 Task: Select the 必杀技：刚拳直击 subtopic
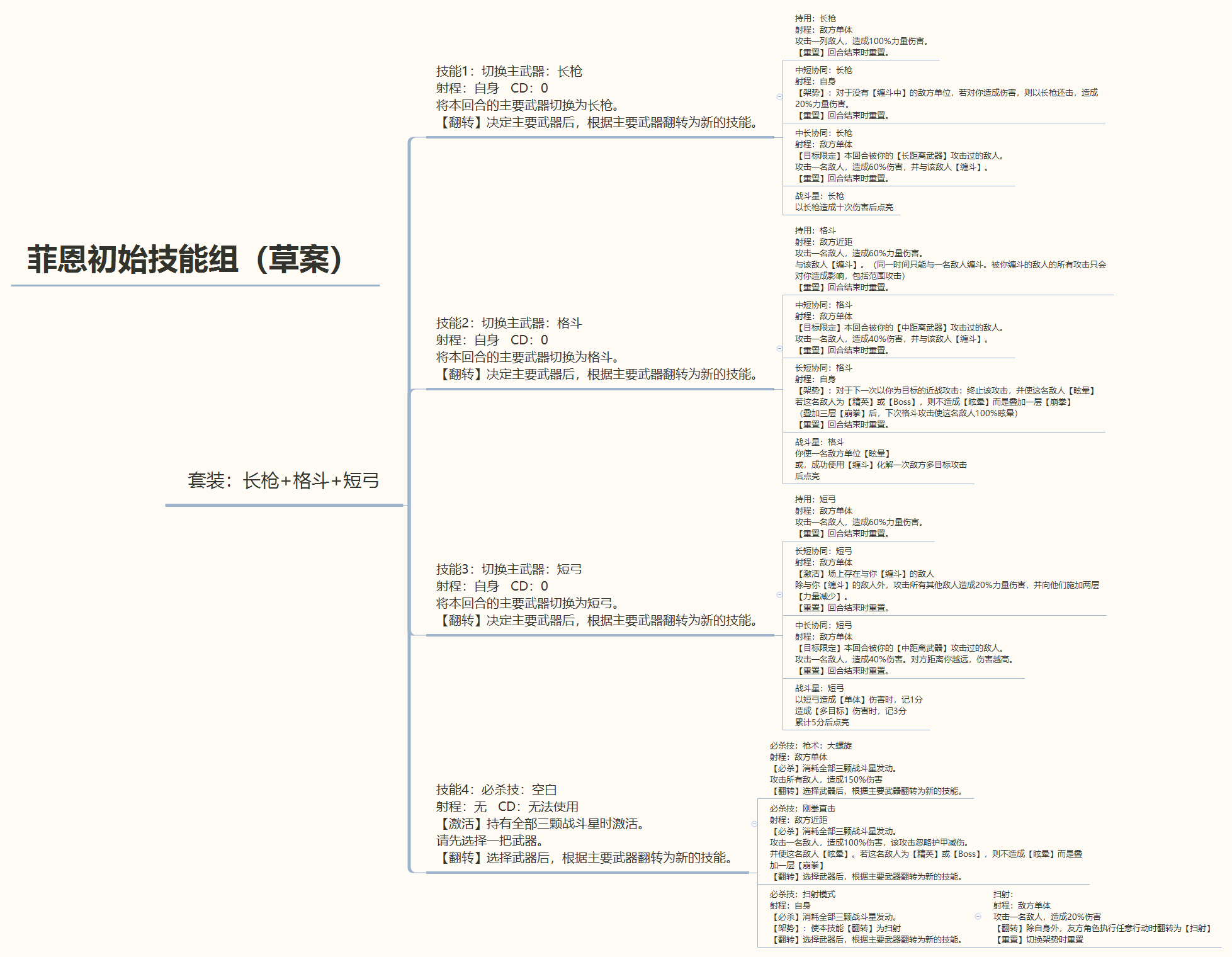click(925, 842)
